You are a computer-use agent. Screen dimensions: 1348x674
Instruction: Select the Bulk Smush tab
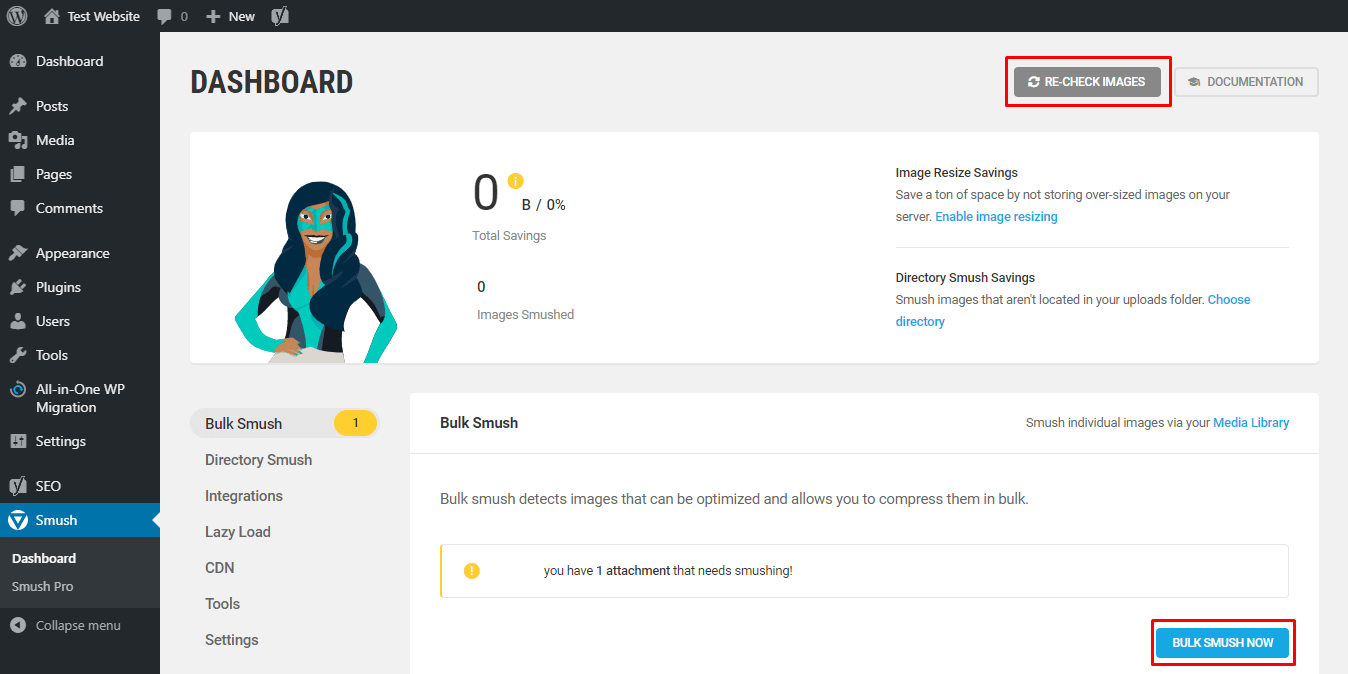(x=284, y=423)
